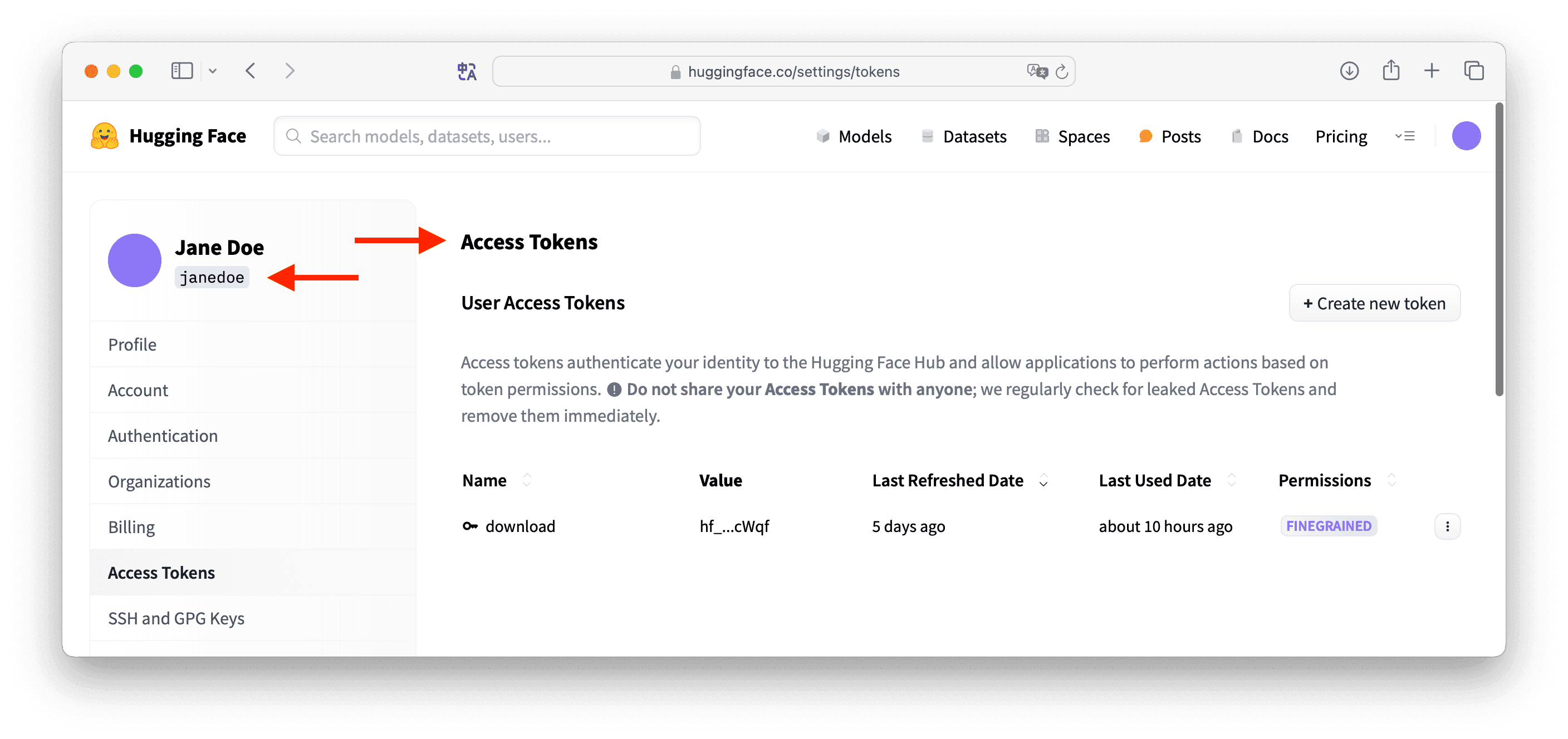
Task: Open the user avatar in the top navbar
Action: click(1466, 136)
